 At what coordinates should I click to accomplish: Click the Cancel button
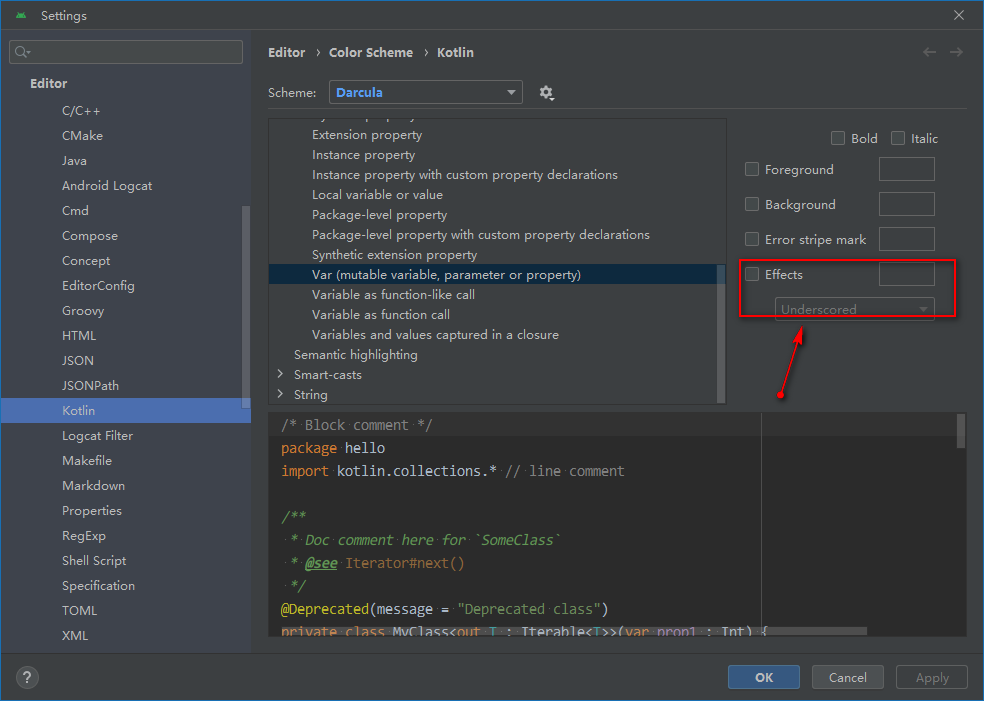click(x=847, y=677)
